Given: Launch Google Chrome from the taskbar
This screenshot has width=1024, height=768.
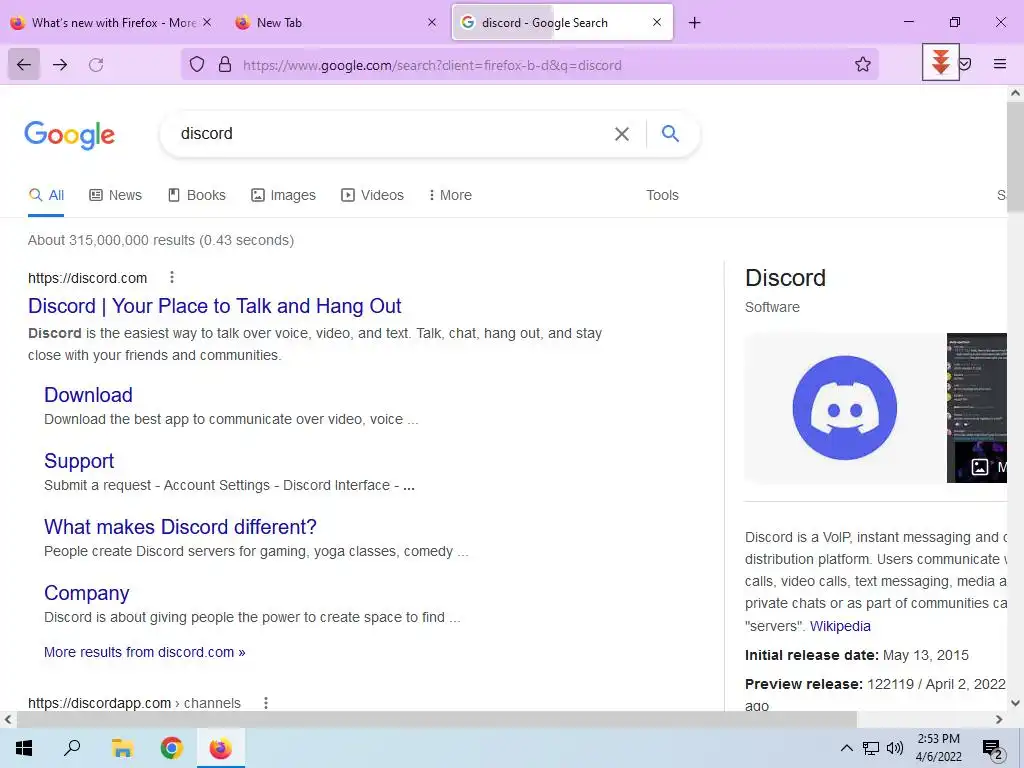Looking at the screenshot, I should 172,748.
